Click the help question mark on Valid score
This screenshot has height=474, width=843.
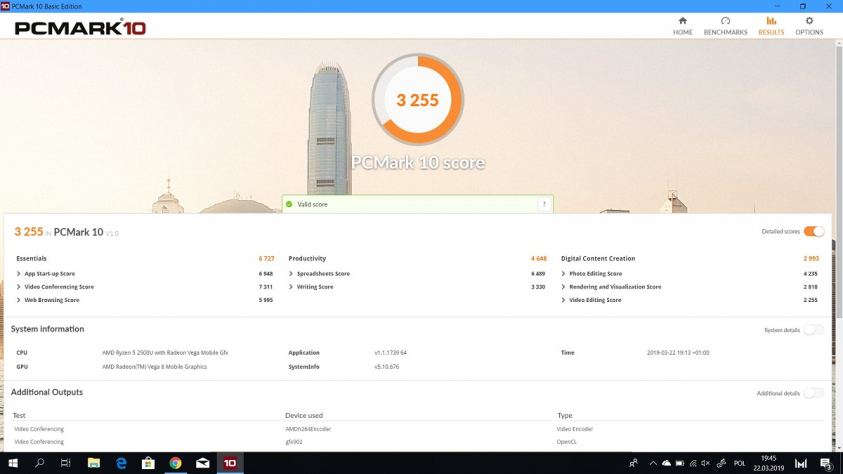544,204
